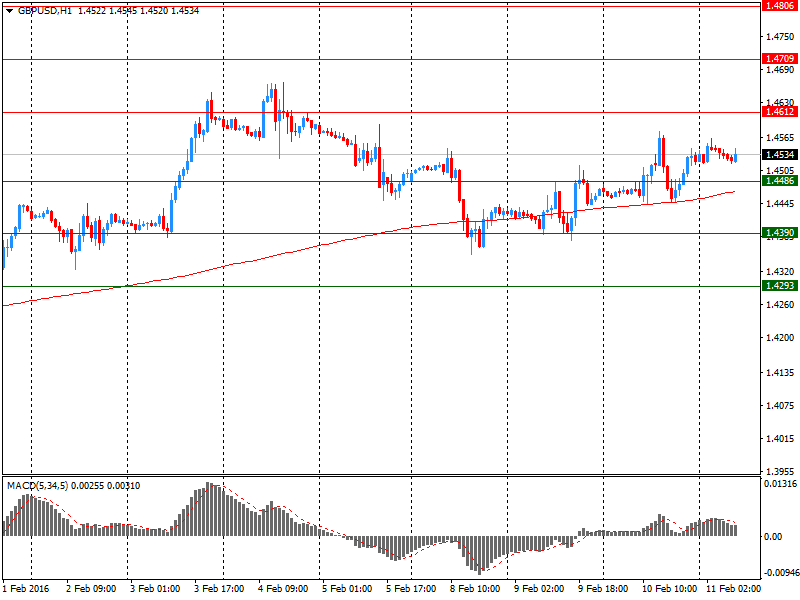Select the 1.4200 price scale value

coord(780,338)
